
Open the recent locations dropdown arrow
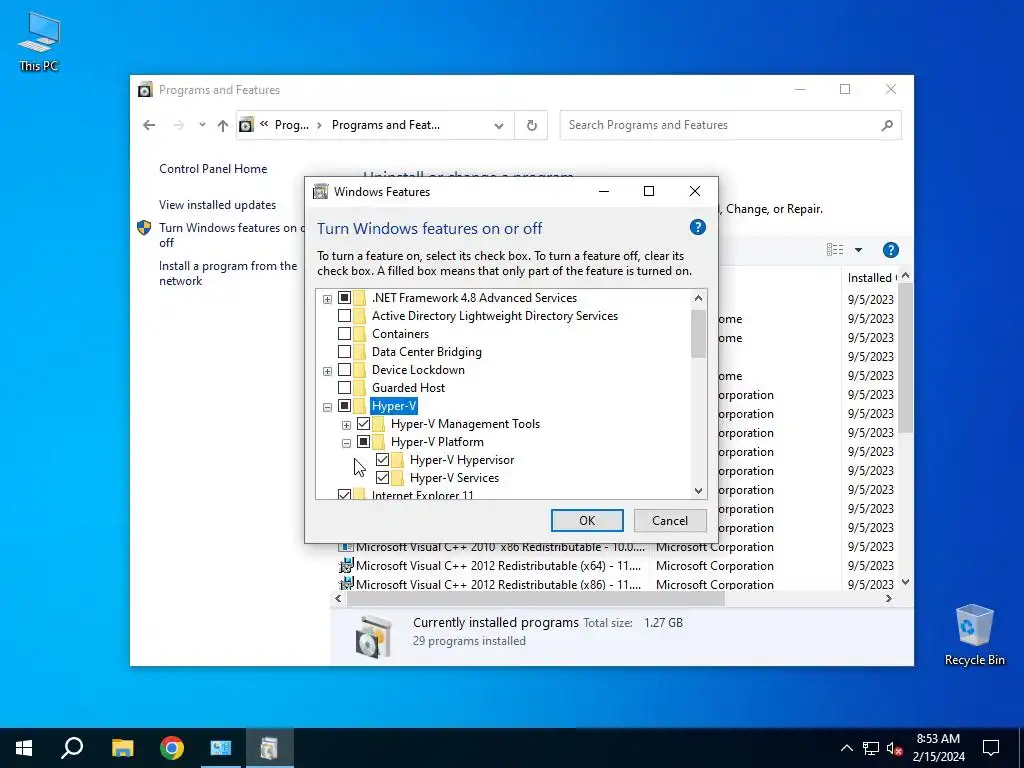pos(202,125)
